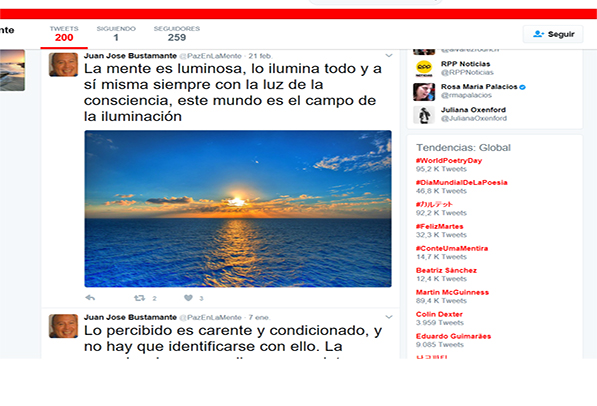Viewport: 597px width, 406px height.
Task: Open the Beatriz Sánchez trend
Action: pos(446,270)
